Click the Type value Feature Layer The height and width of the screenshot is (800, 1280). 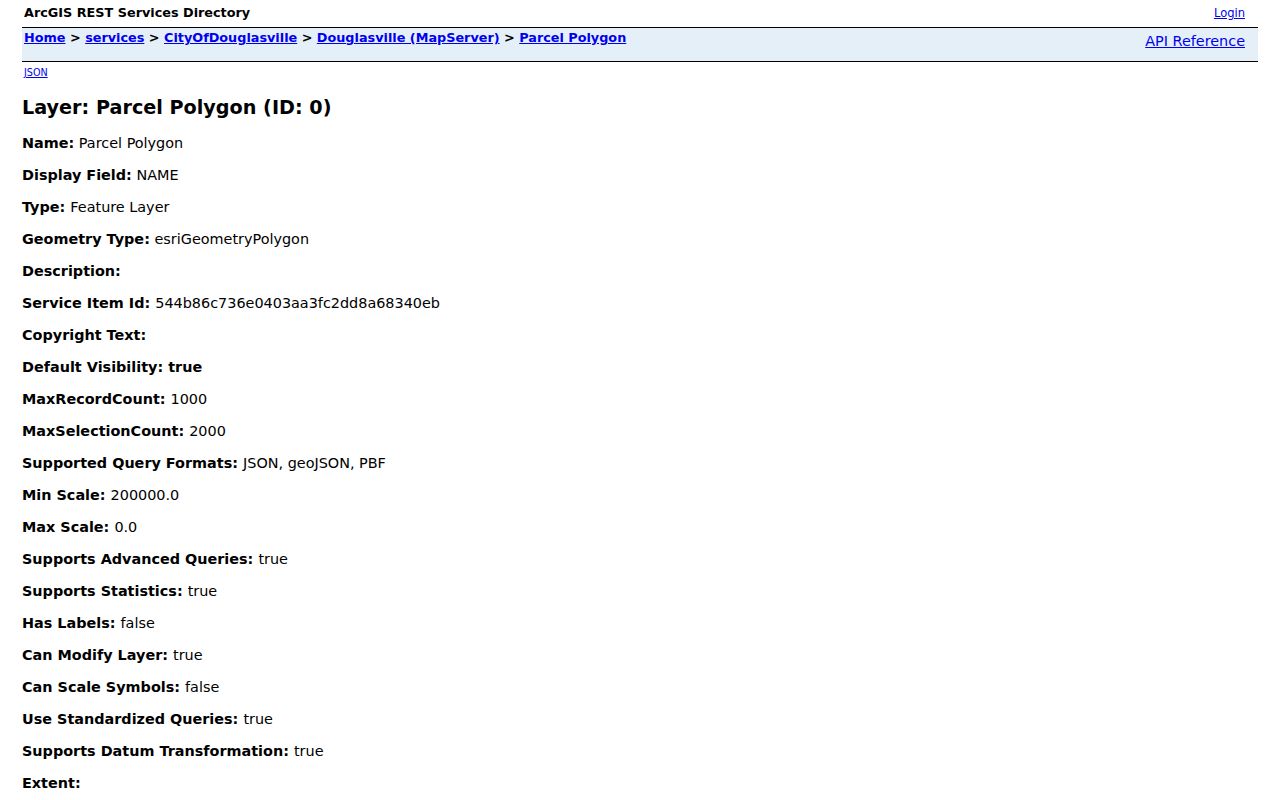tap(120, 207)
